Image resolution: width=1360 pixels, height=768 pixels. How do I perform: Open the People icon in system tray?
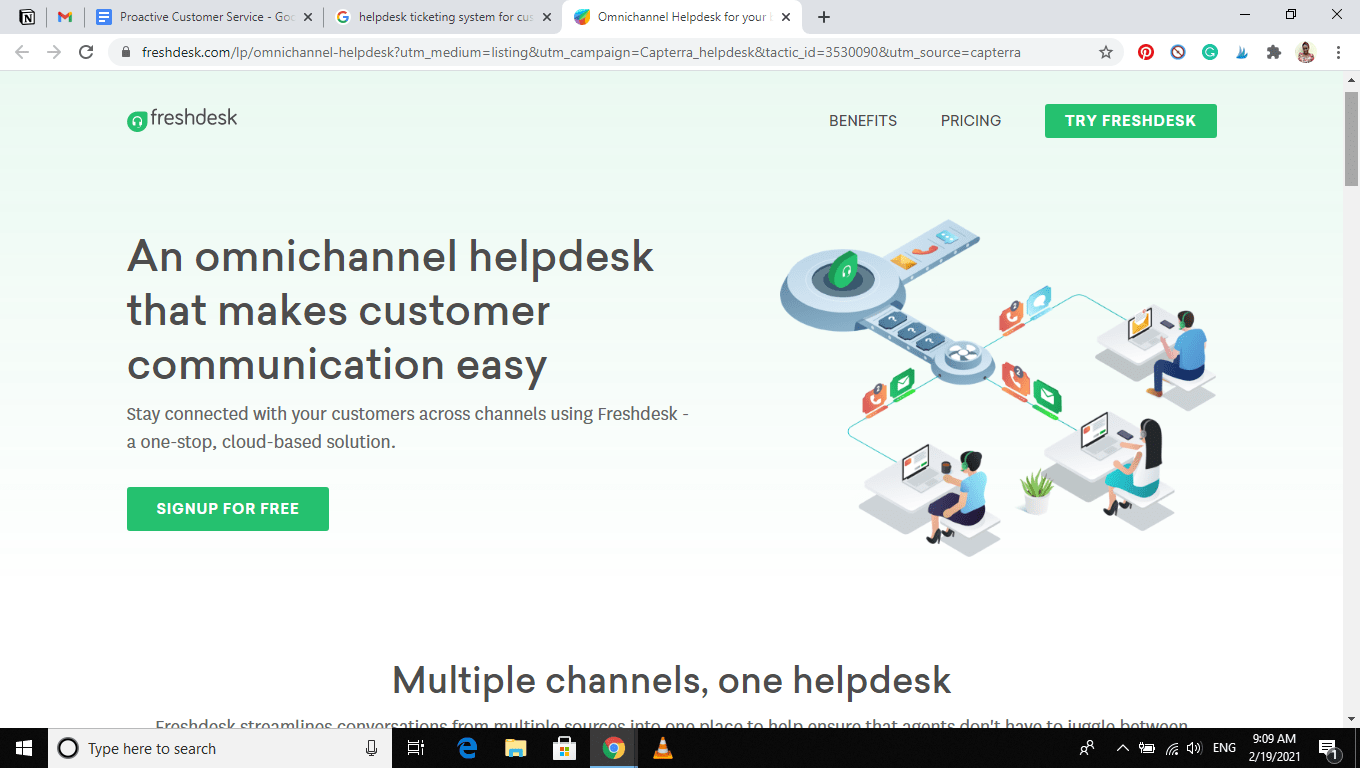click(x=1088, y=748)
